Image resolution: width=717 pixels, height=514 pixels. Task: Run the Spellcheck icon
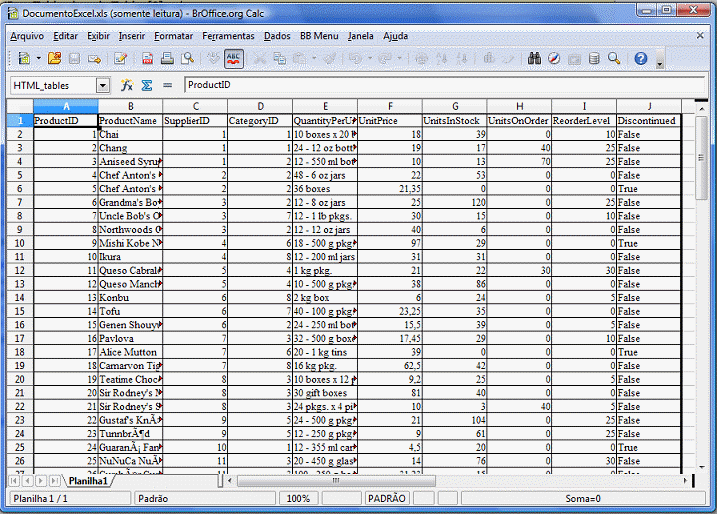point(213,59)
